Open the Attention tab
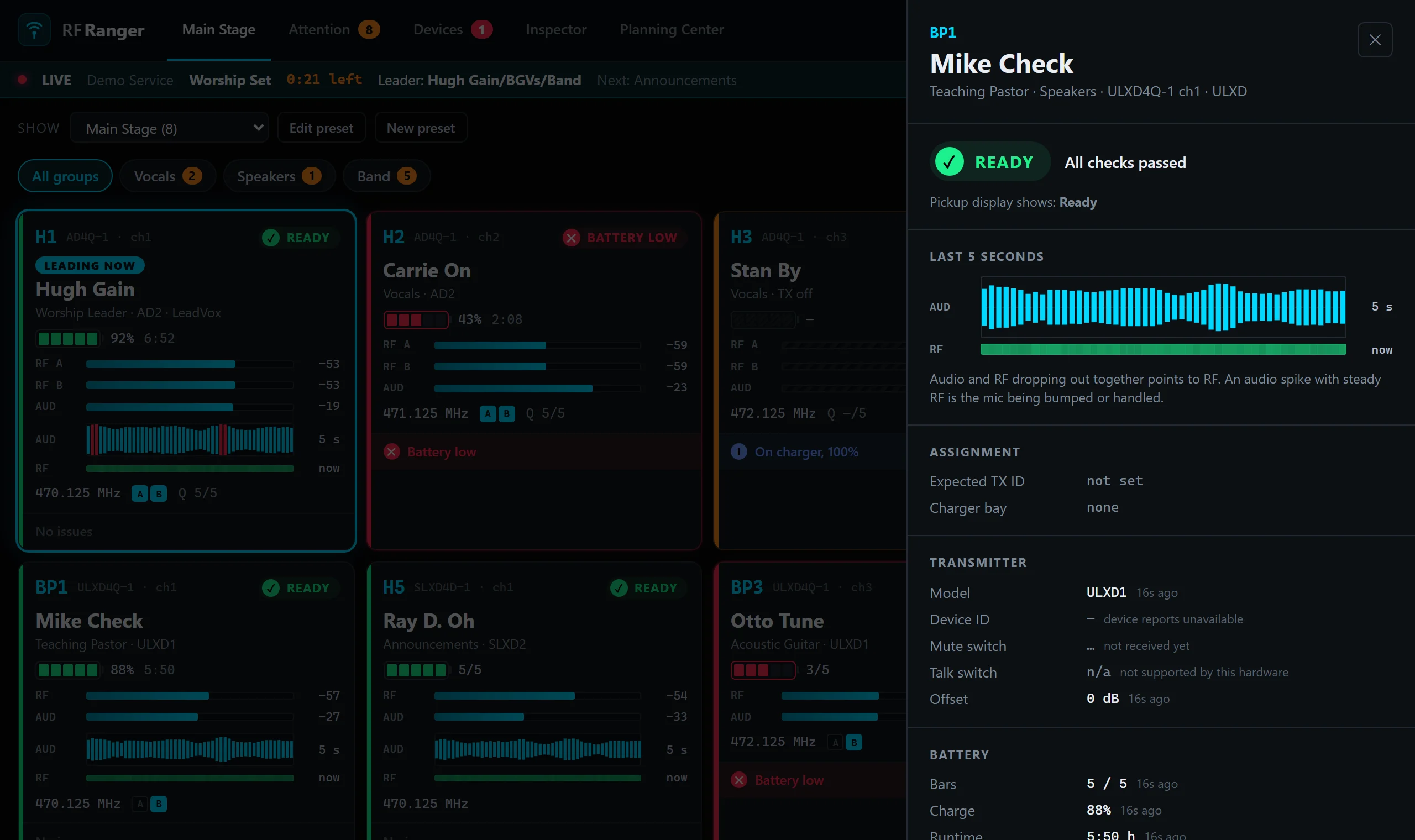Image resolution: width=1415 pixels, height=840 pixels. (333, 29)
